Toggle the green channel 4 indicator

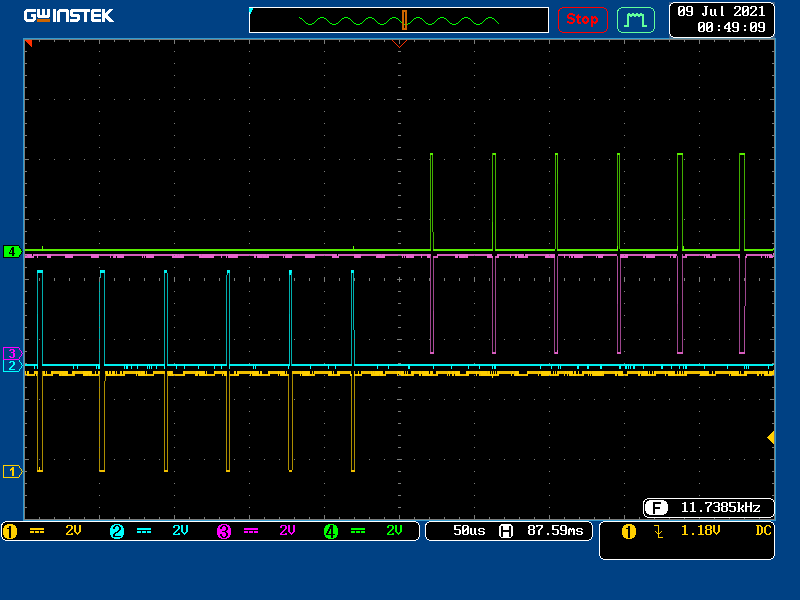[x=331, y=531]
